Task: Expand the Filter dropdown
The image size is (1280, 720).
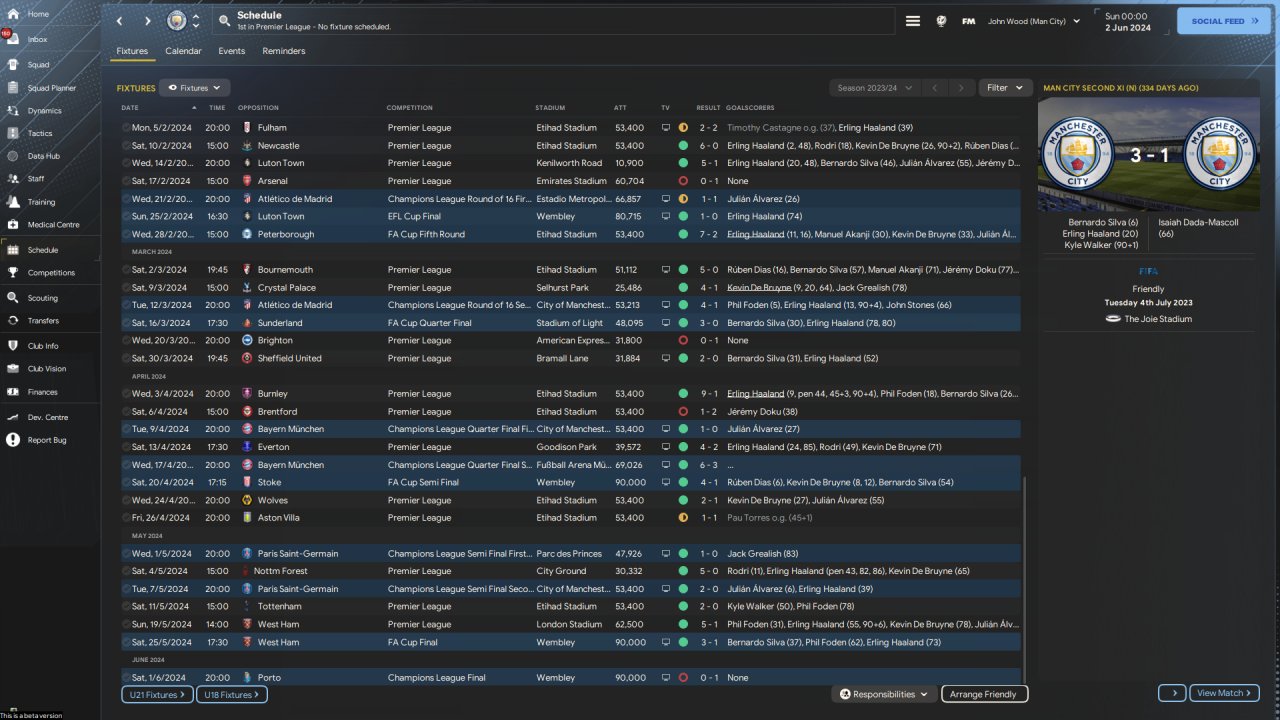Action: pos(1005,88)
